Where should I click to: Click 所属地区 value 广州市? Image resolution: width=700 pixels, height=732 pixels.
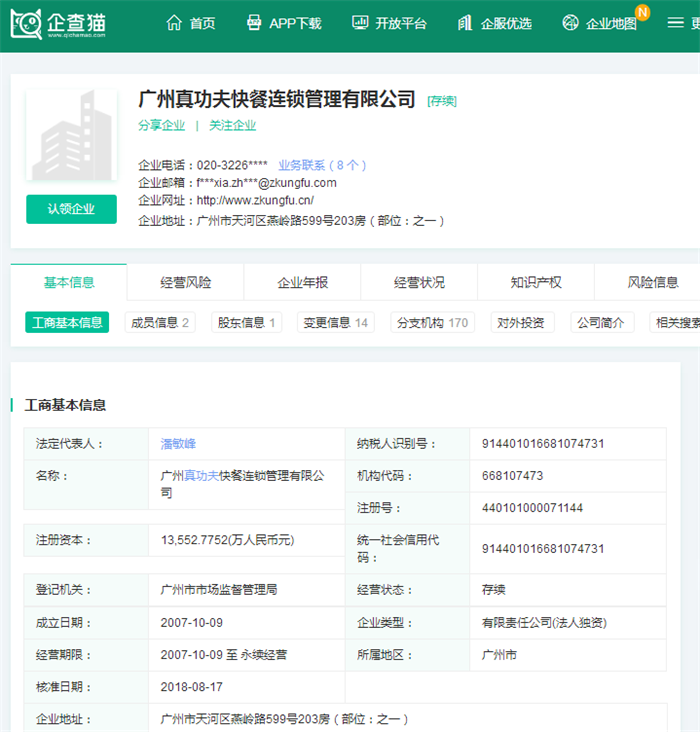coord(499,655)
